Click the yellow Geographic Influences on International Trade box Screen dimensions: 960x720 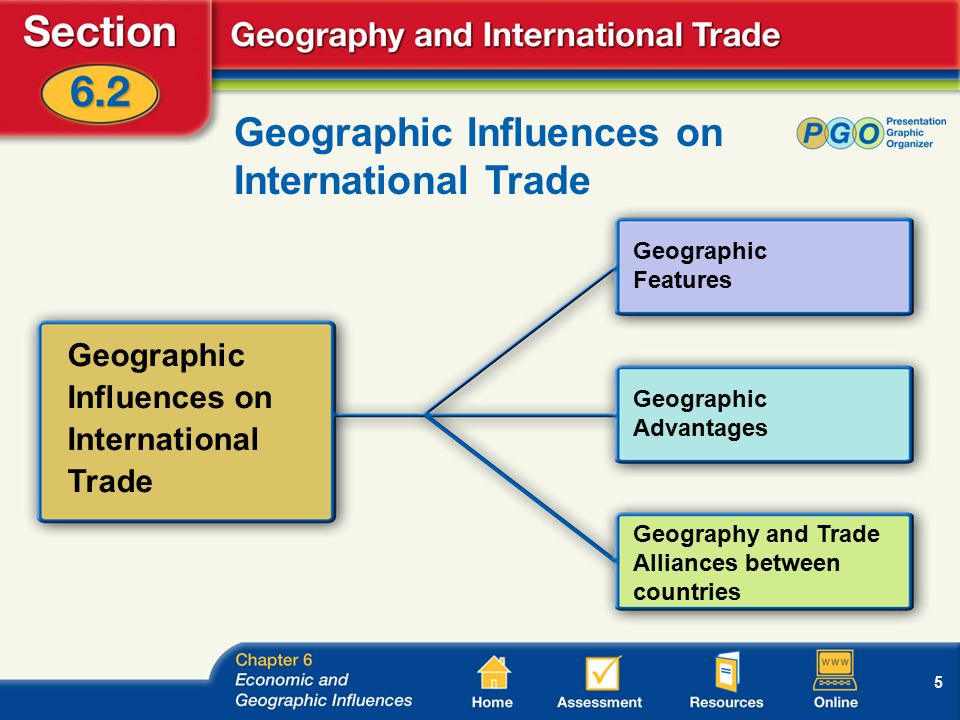coord(187,422)
